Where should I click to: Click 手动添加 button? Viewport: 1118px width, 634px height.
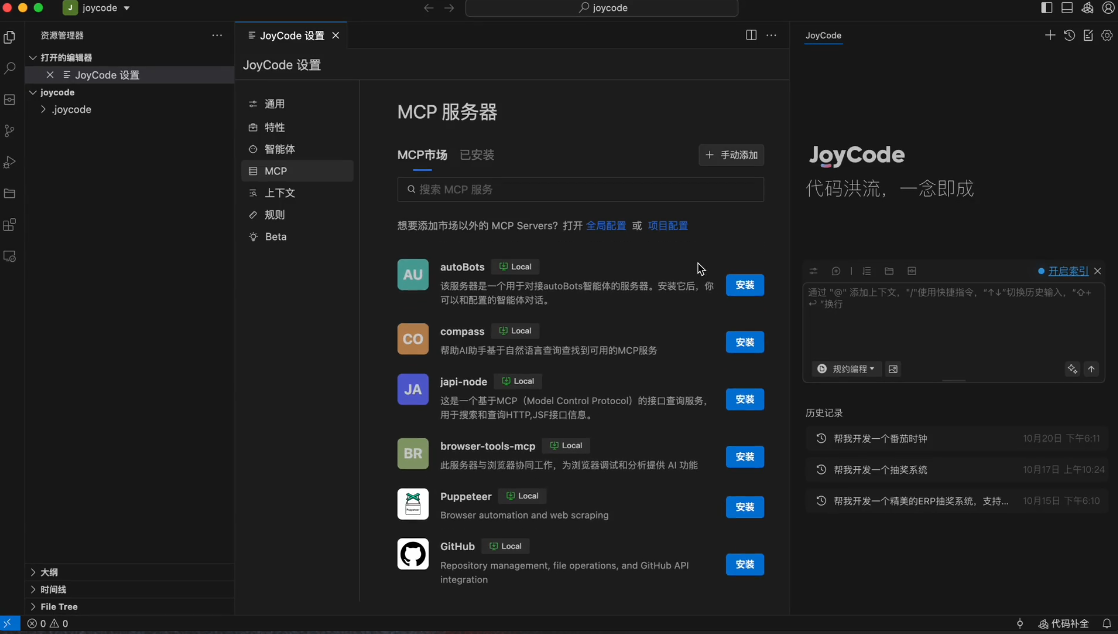732,155
